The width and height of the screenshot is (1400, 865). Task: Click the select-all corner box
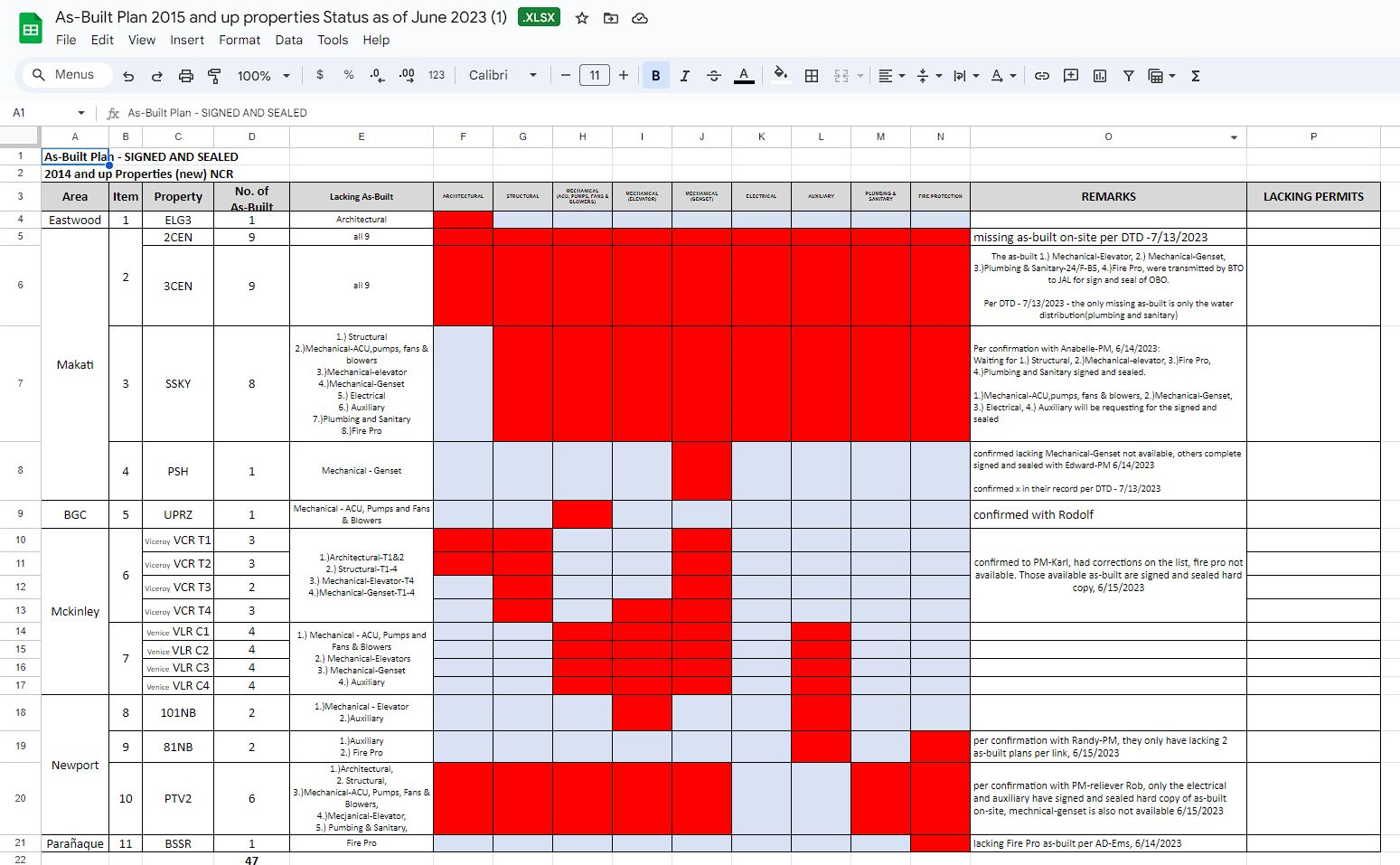(20, 136)
